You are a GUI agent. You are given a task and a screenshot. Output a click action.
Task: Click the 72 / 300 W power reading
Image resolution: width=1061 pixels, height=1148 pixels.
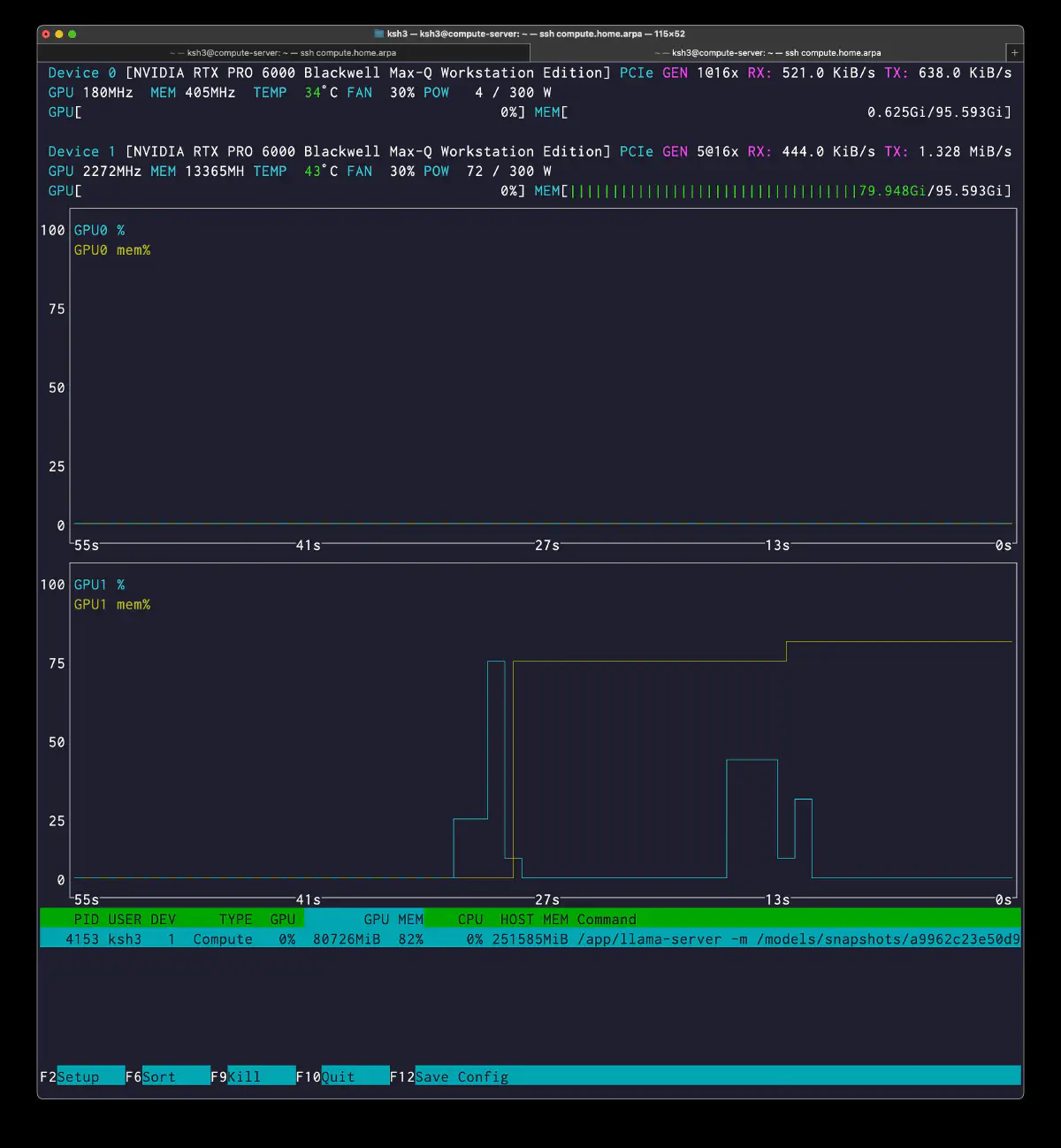point(509,171)
